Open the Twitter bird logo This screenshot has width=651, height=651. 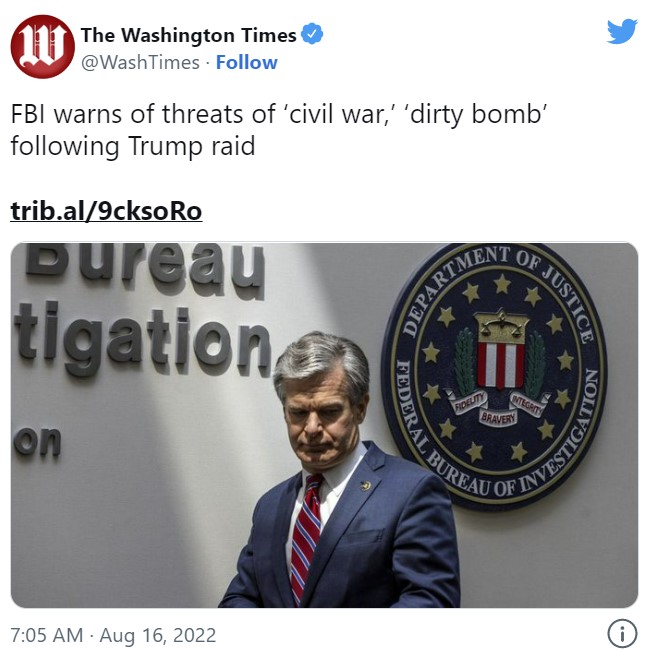(x=622, y=31)
